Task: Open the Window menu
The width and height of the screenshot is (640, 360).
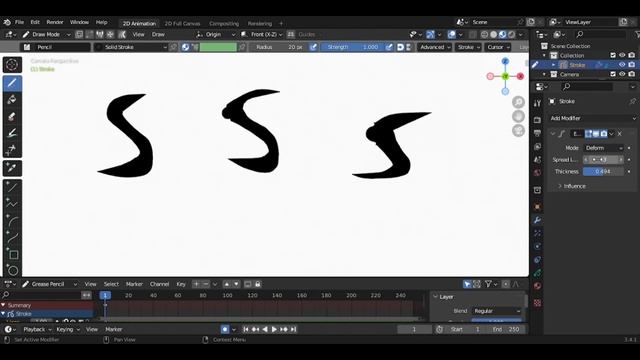Action: click(79, 22)
